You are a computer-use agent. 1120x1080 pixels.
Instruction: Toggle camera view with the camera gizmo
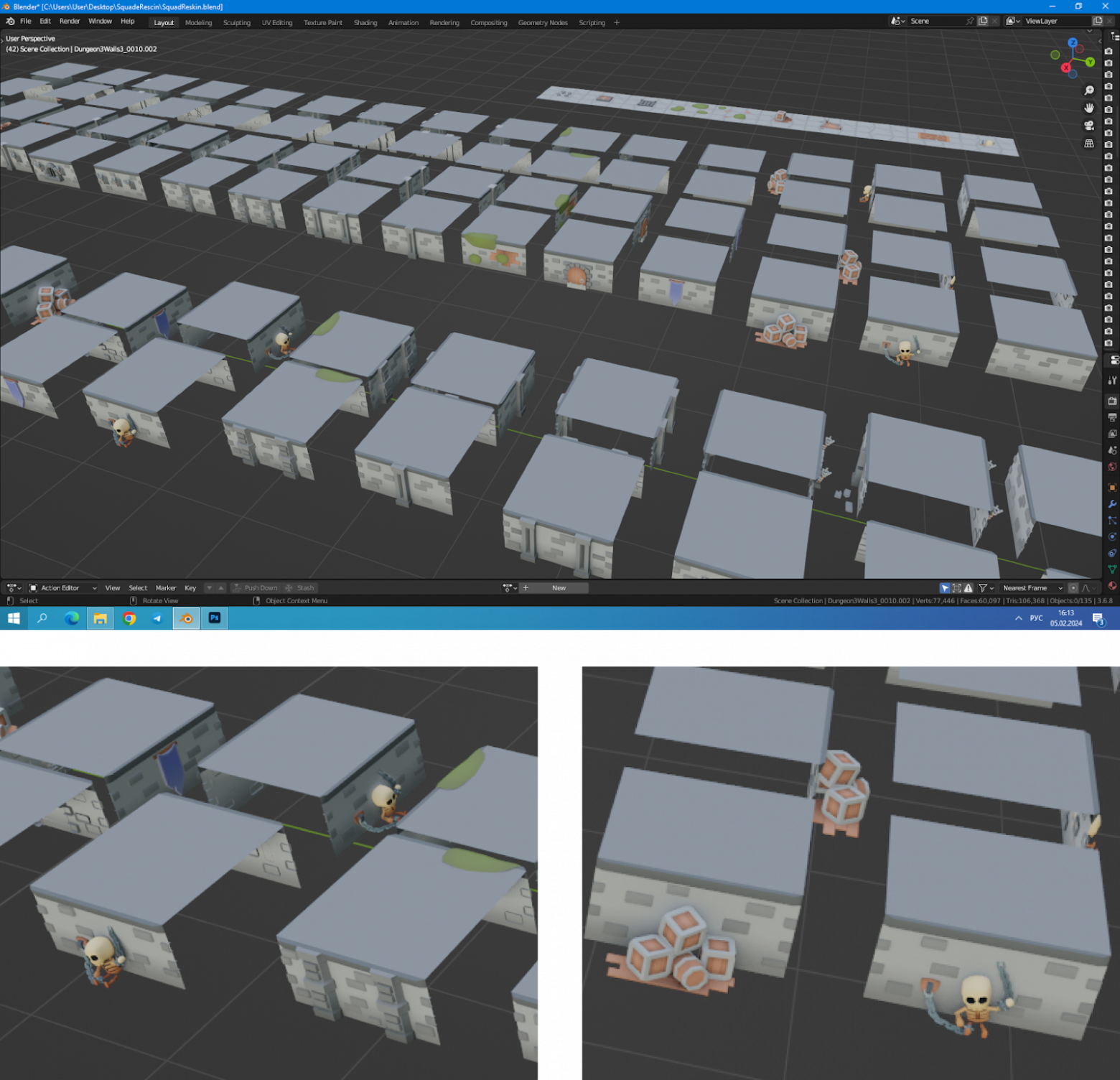pos(1089,126)
